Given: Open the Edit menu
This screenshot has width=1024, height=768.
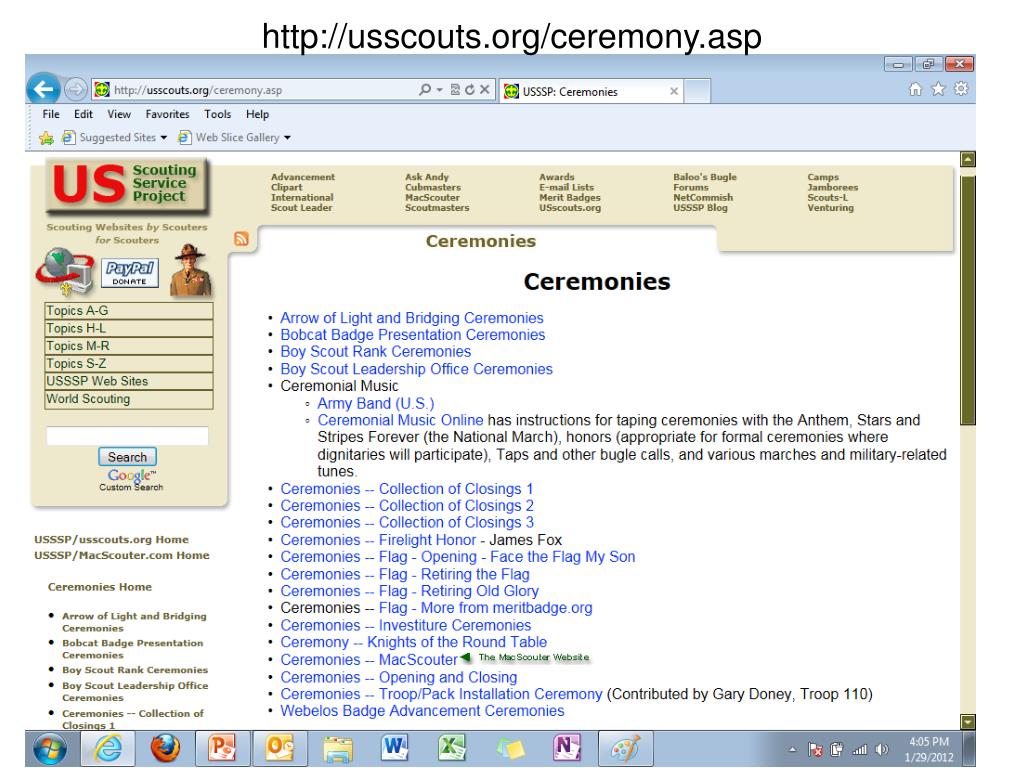Looking at the screenshot, I should pyautogui.click(x=83, y=114).
